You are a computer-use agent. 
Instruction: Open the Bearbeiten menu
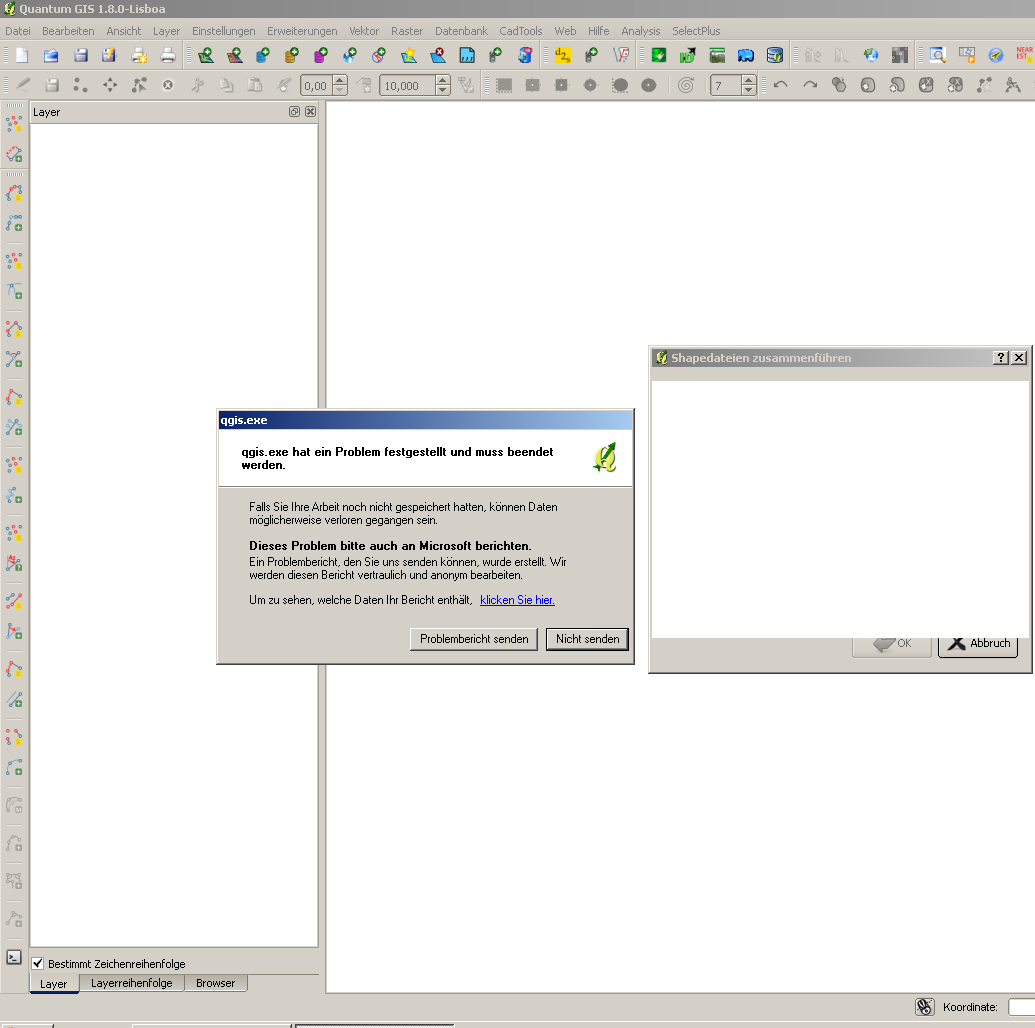point(68,31)
